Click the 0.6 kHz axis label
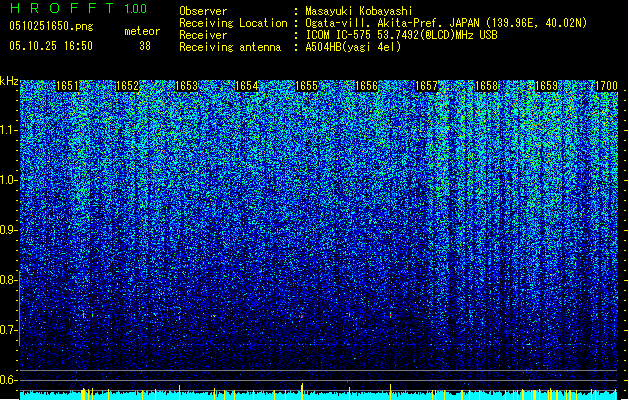 tap(8, 380)
